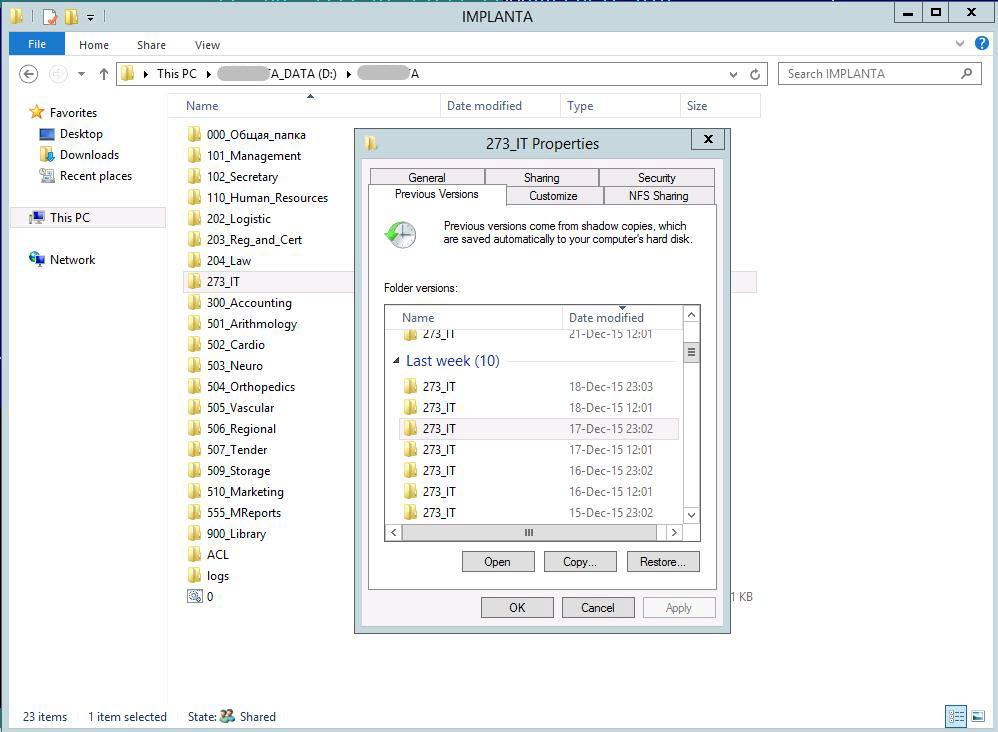
Task: Click the Restore... button
Action: coord(662,562)
